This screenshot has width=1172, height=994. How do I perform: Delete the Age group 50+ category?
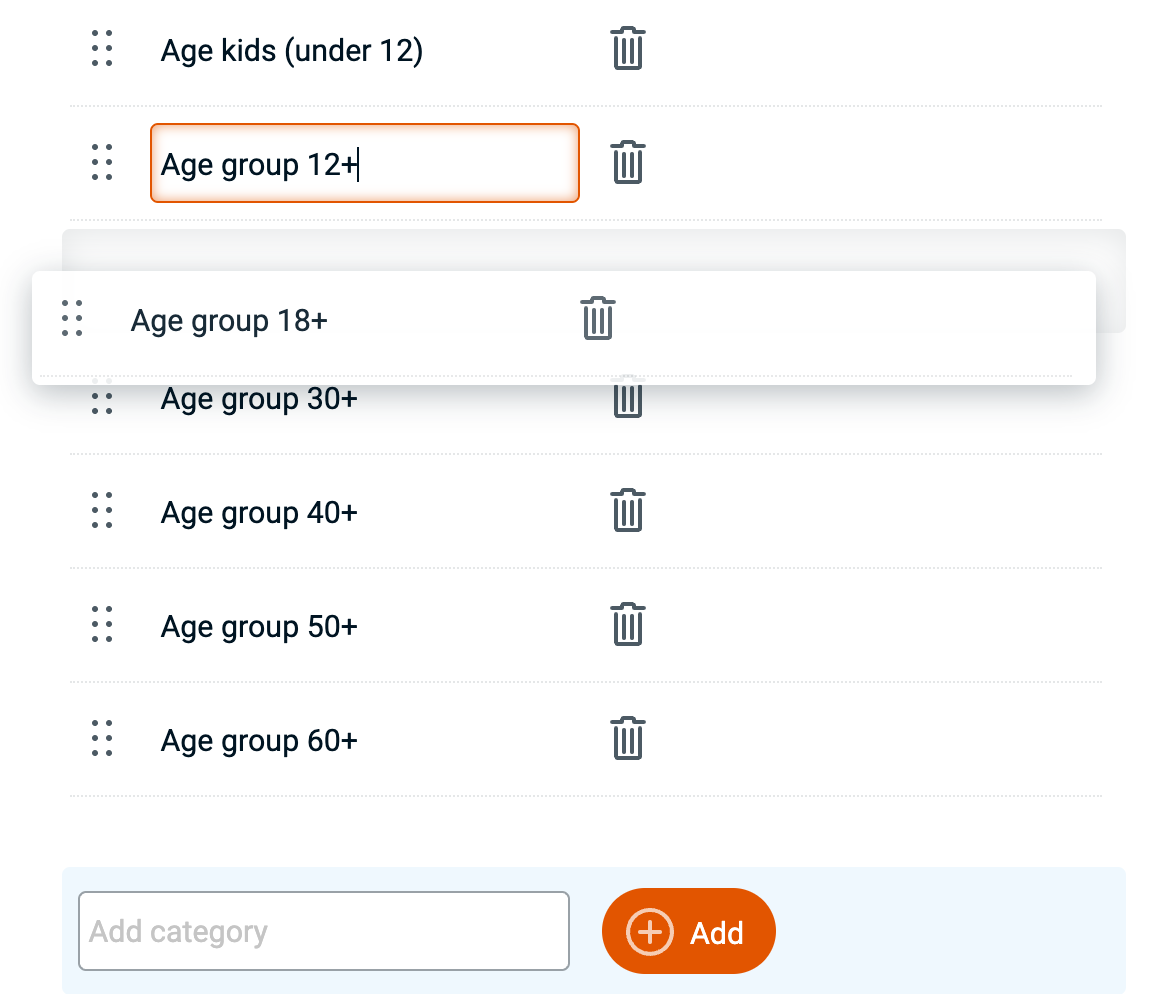click(627, 625)
